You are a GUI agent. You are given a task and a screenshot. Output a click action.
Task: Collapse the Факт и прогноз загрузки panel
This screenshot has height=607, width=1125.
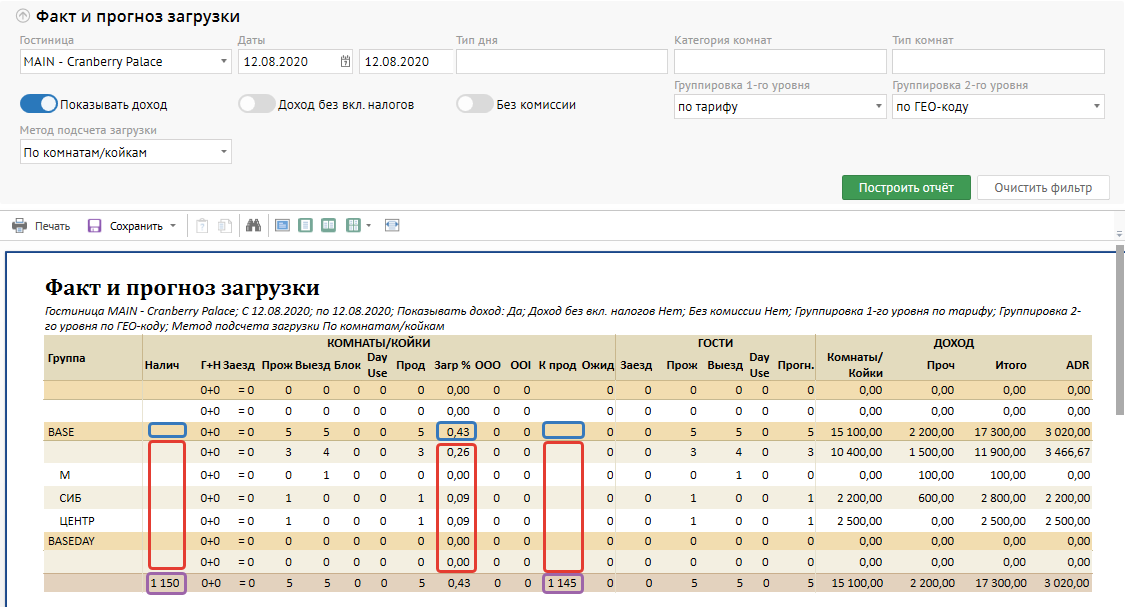pyautogui.click(x=23, y=17)
